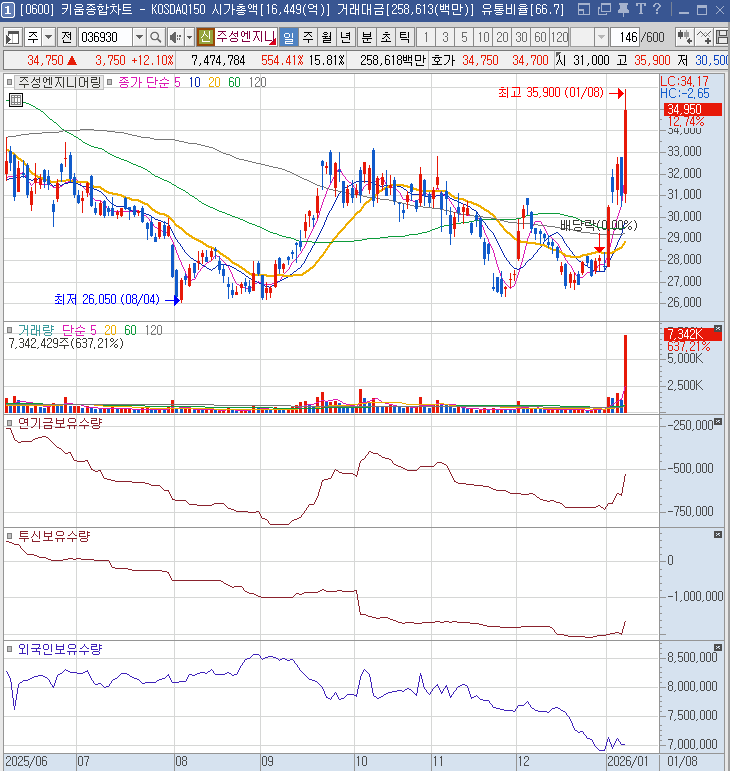
Task: Click the speaker sound alert icon
Action: (174, 37)
